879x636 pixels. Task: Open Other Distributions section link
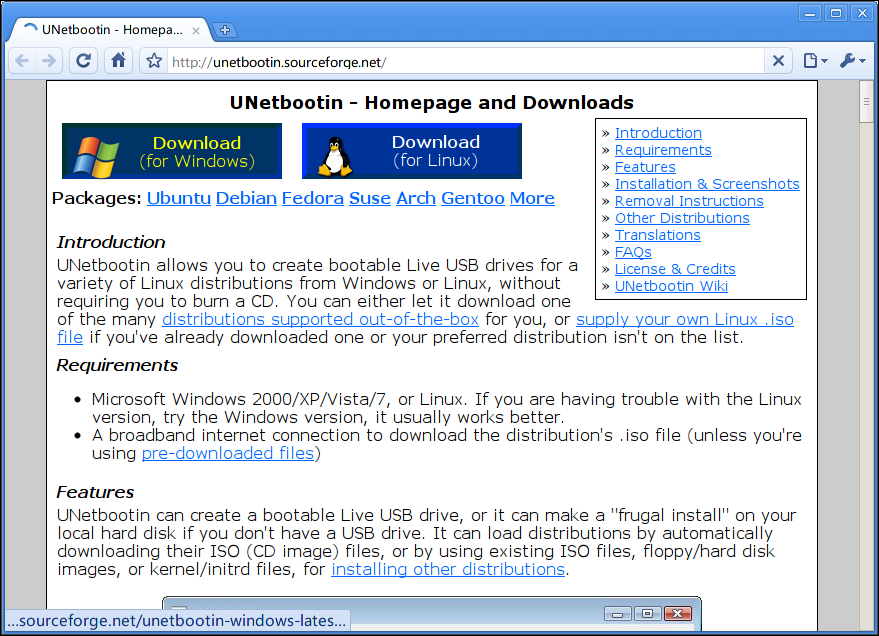[682, 219]
